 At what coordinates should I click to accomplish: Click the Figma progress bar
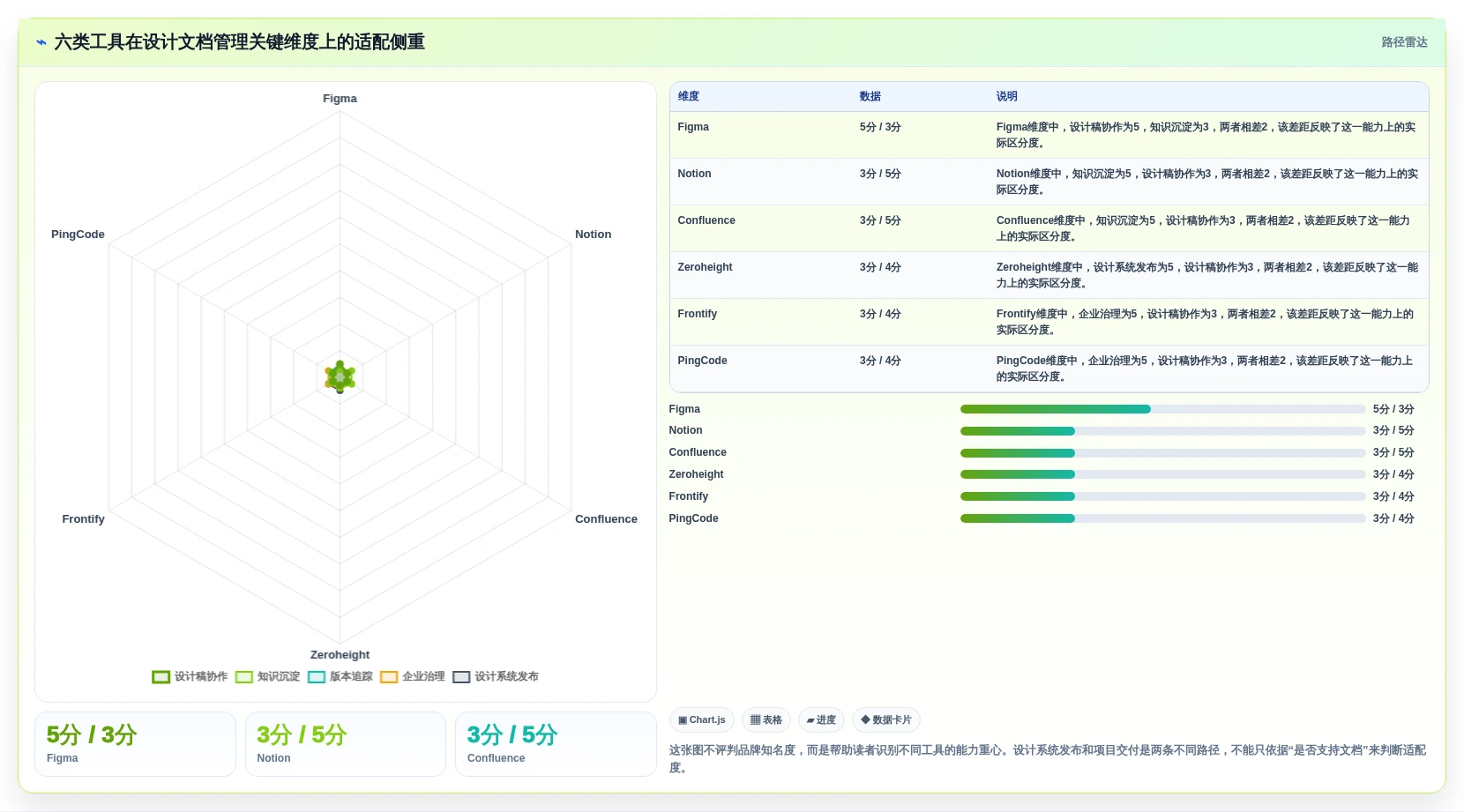coord(1162,409)
